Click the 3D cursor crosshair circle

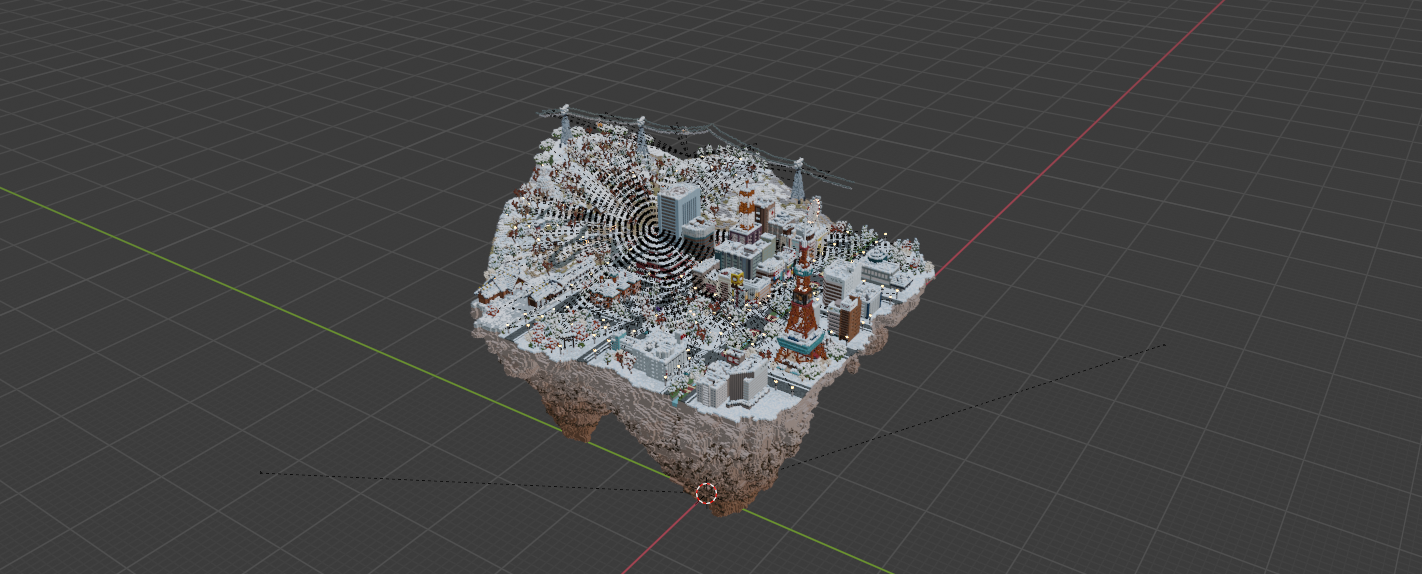[706, 493]
